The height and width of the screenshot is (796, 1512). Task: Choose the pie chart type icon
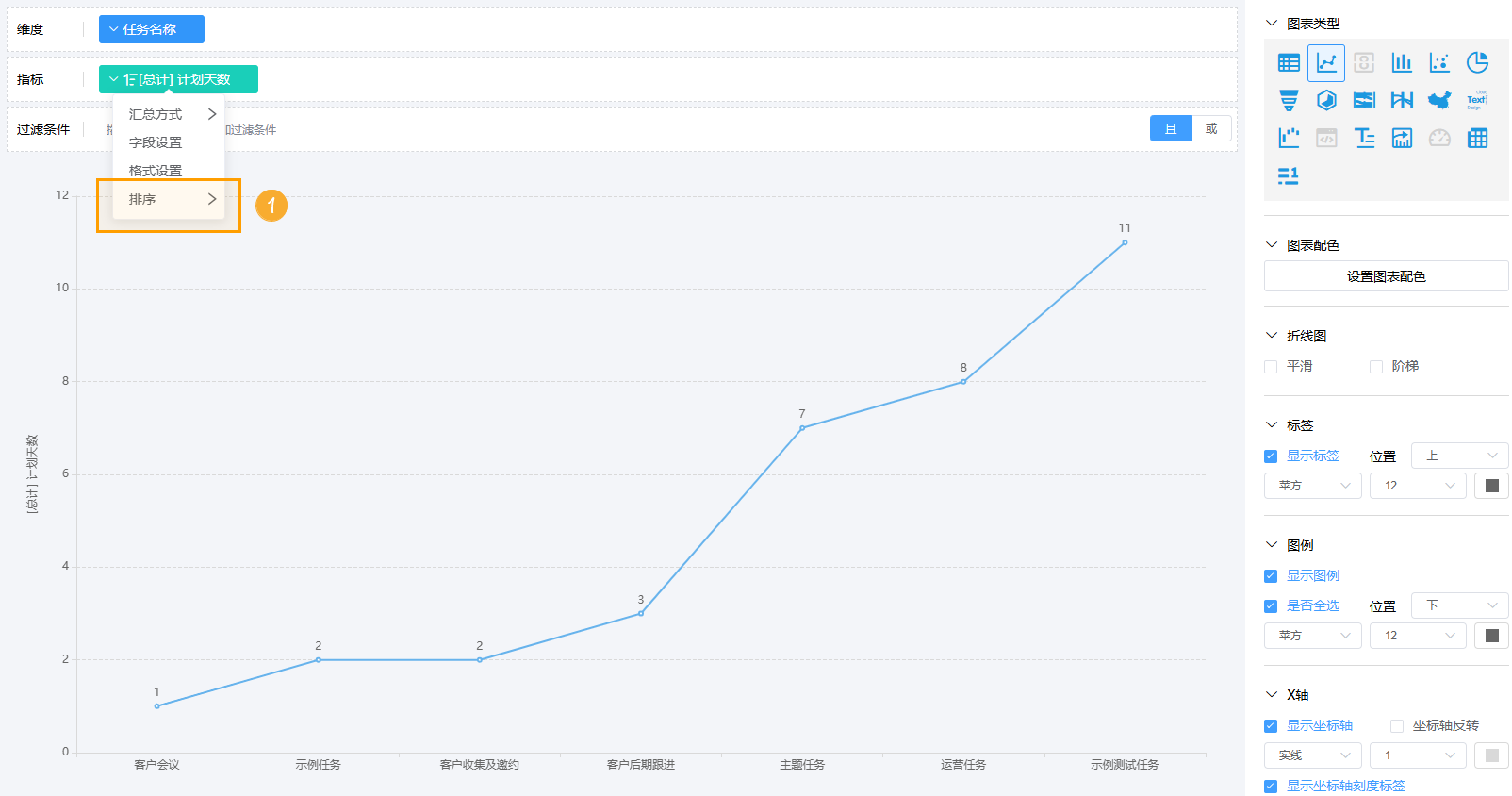pyautogui.click(x=1477, y=63)
